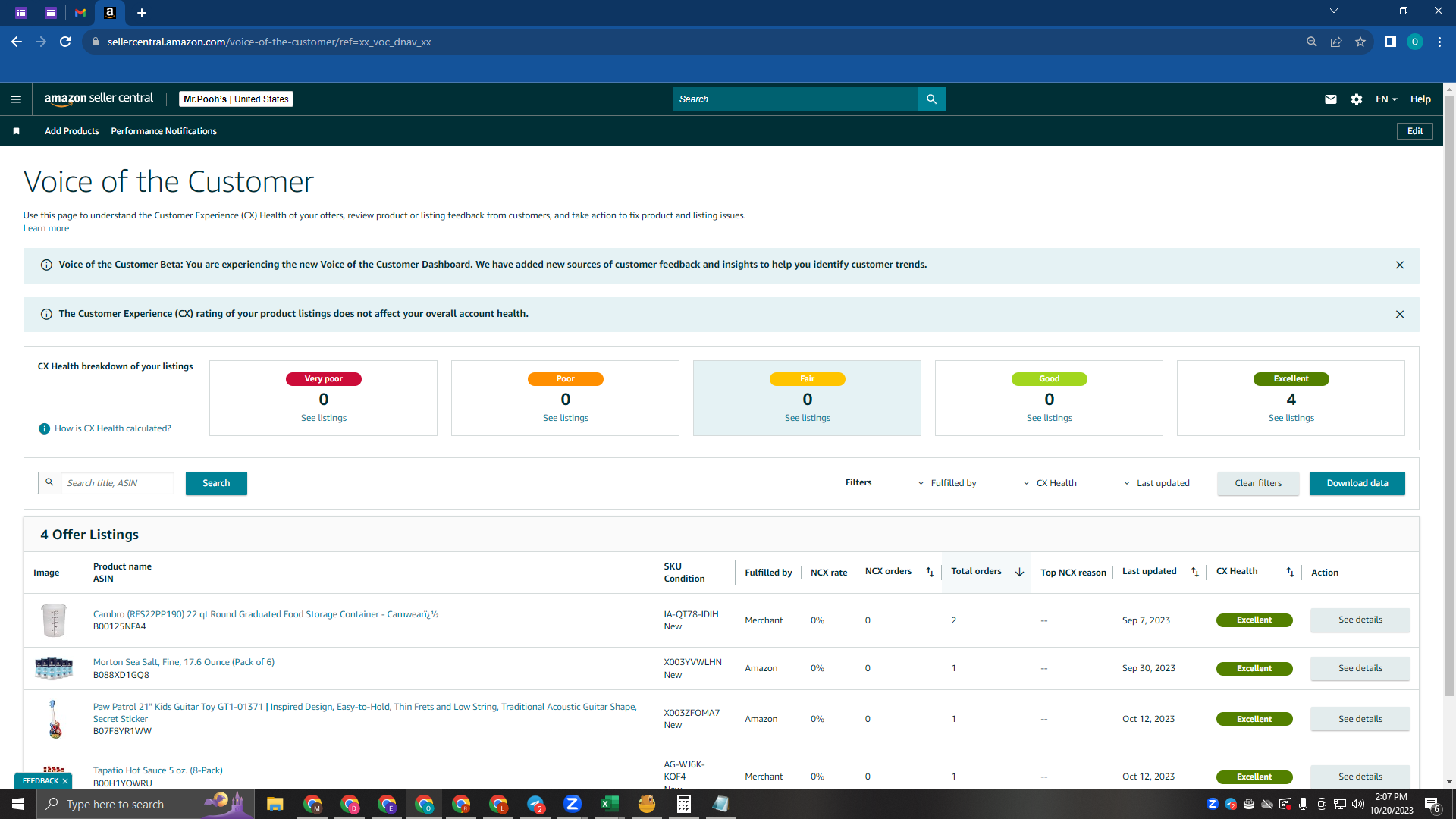Open Chrome tab search chevron
This screenshot has width=1456, height=819.
(1334, 11)
